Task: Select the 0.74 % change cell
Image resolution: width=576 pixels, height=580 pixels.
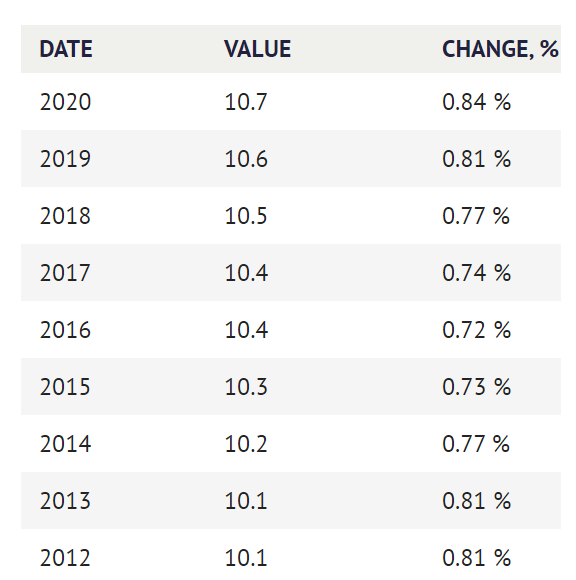Action: click(x=476, y=273)
